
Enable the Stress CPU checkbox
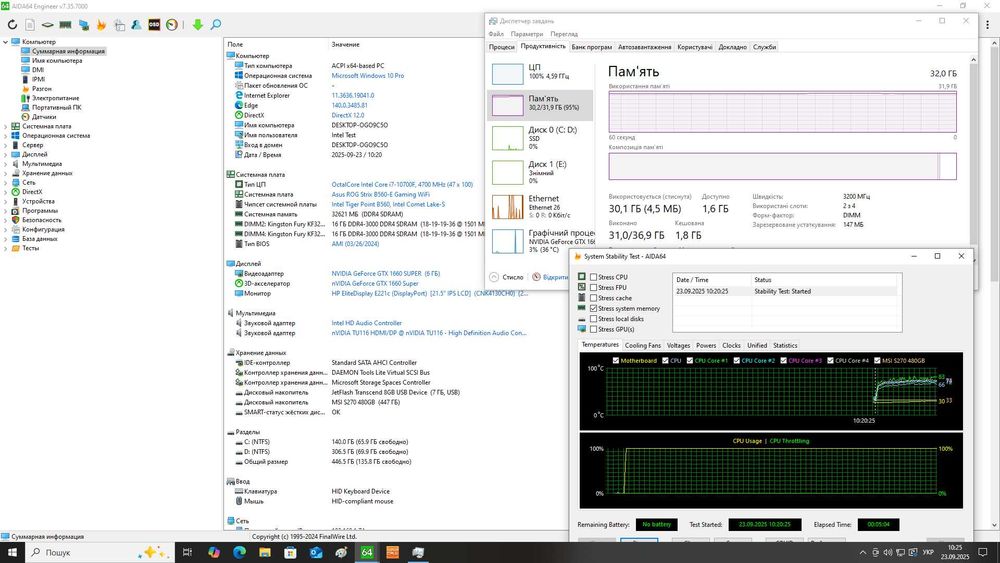[594, 277]
